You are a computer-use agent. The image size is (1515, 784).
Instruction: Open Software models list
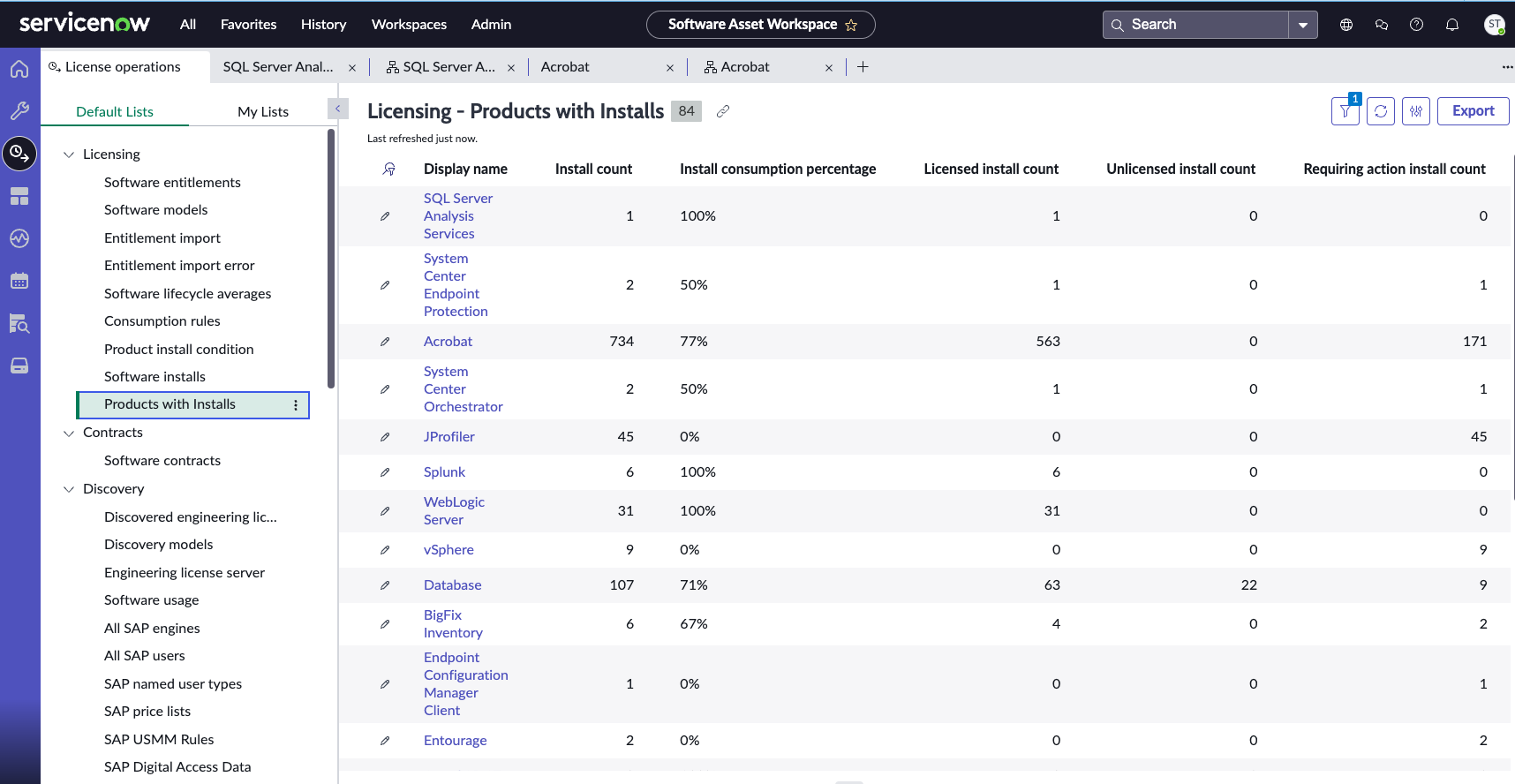[155, 210]
